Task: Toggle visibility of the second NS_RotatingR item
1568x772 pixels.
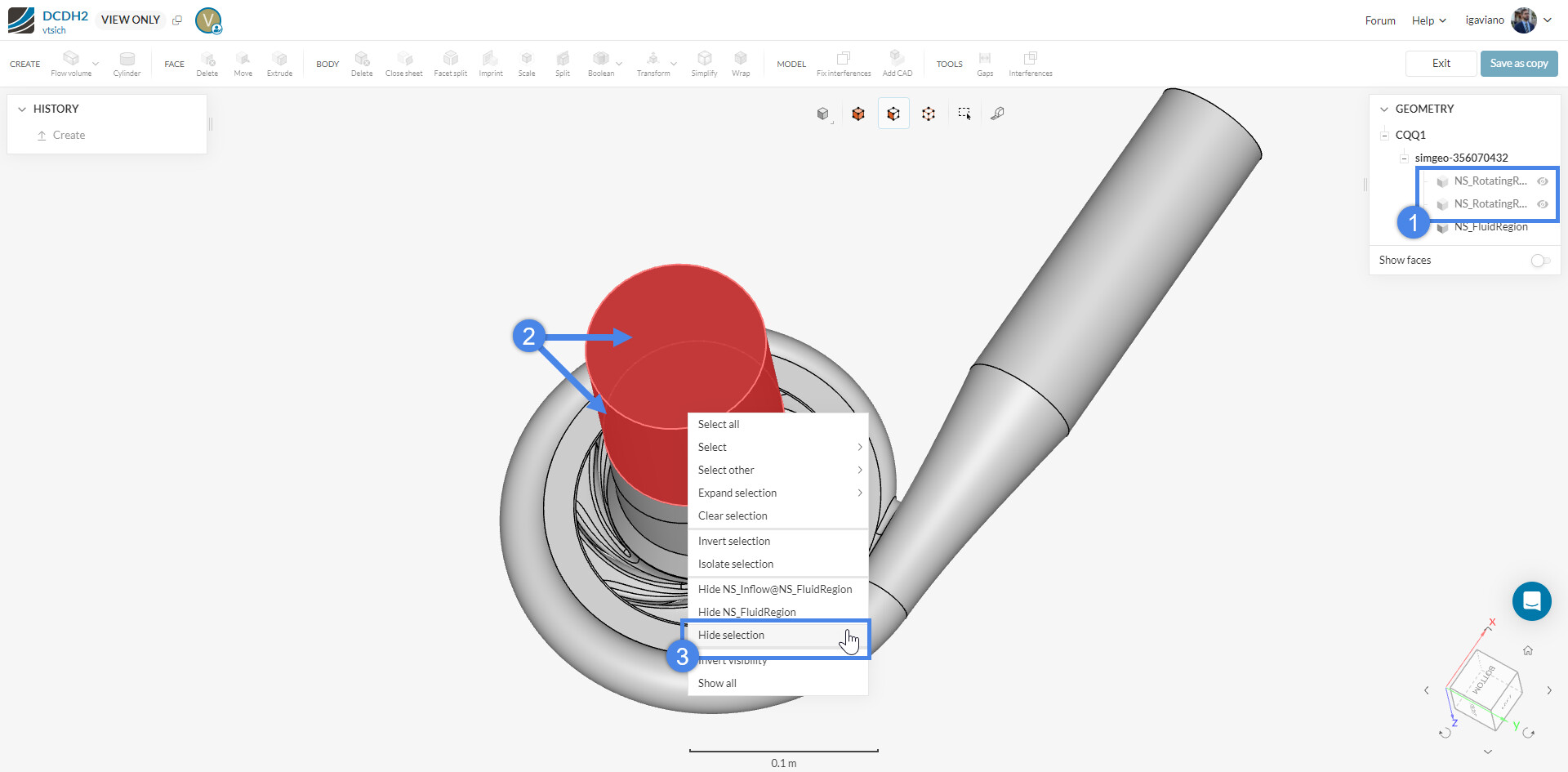Action: click(x=1543, y=204)
